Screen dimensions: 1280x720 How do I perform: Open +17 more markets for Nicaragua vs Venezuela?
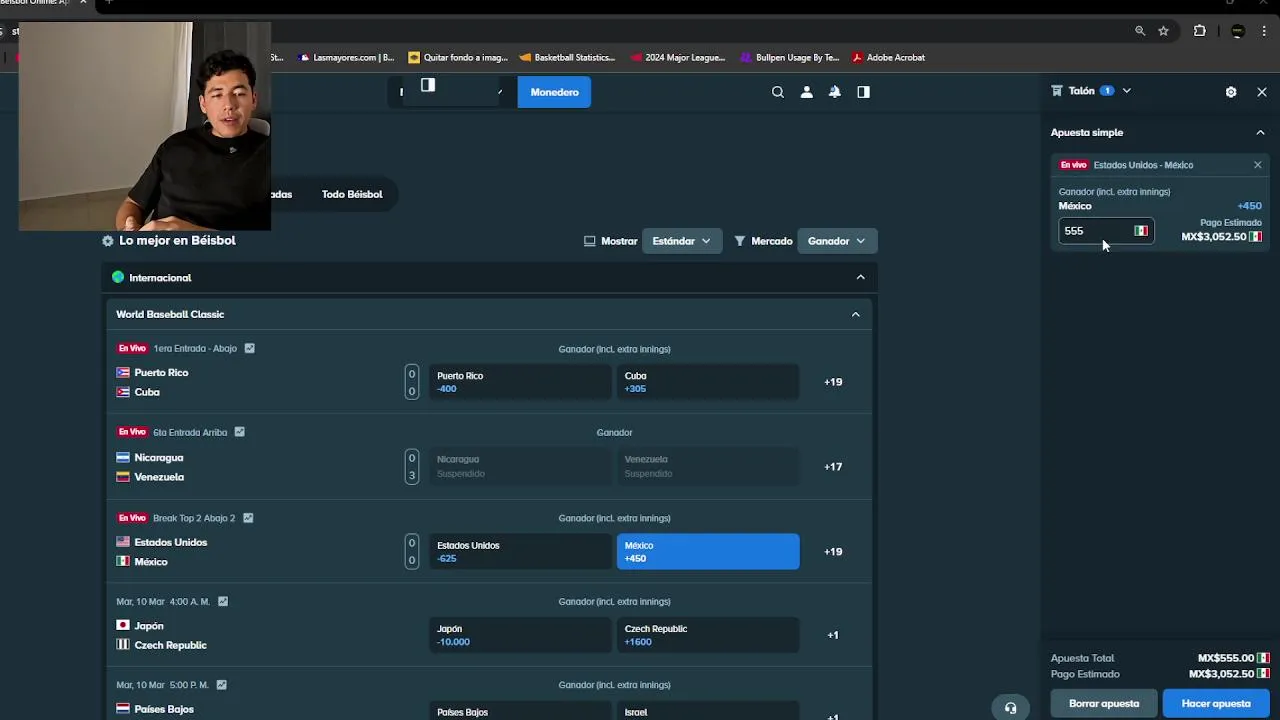point(833,467)
